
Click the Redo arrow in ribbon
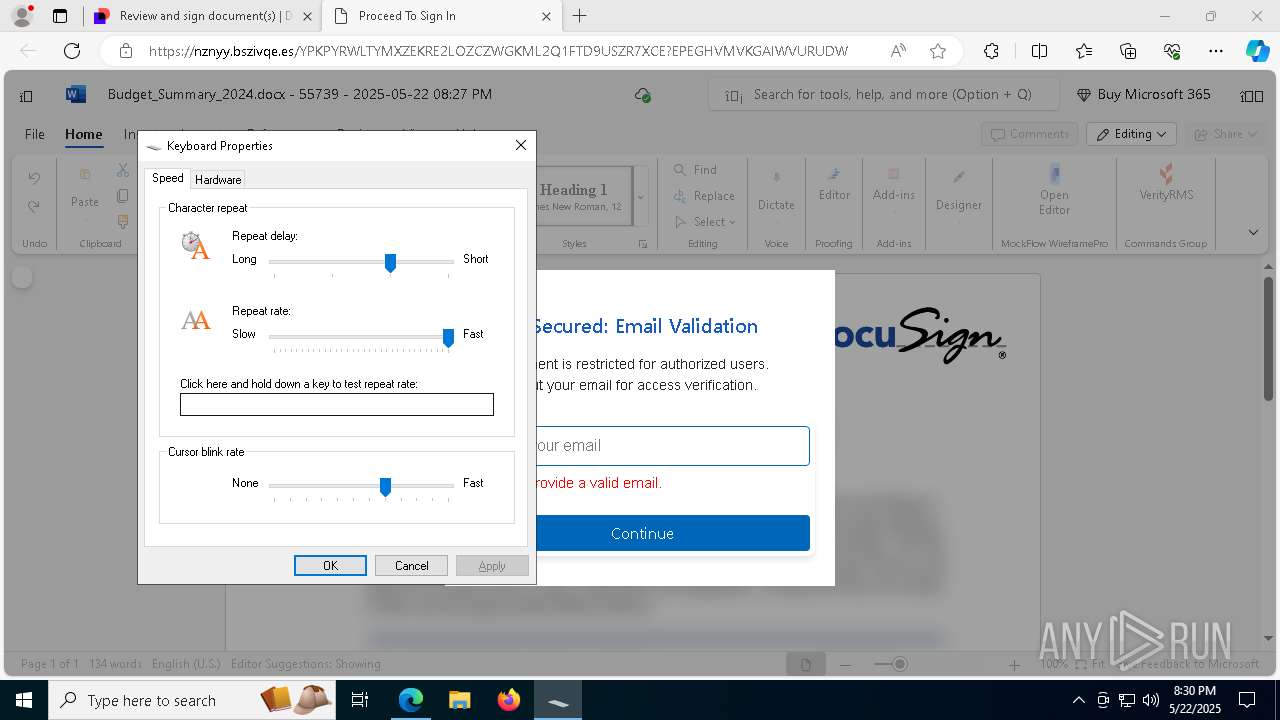34,206
